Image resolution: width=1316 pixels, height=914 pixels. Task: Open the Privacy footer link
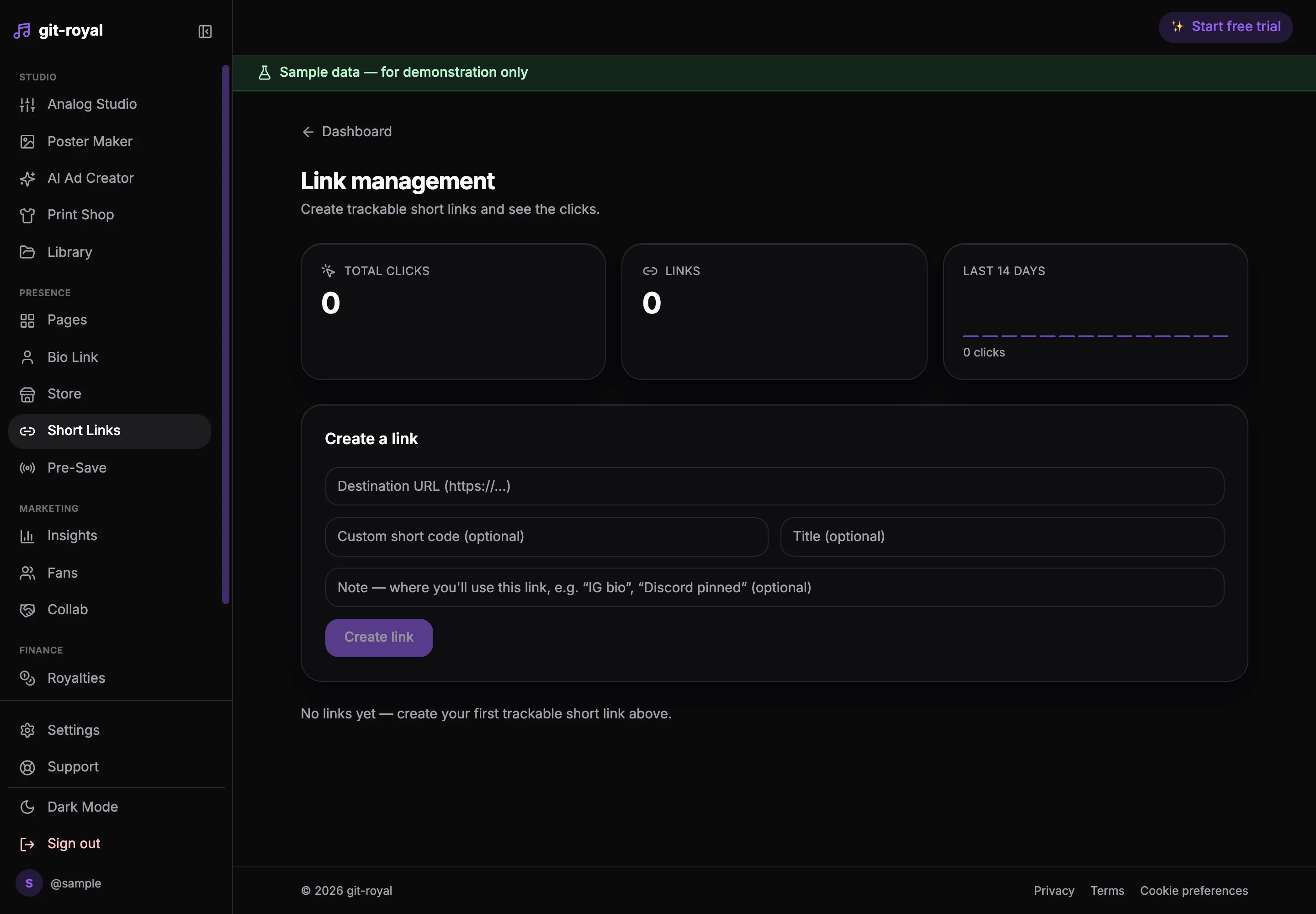(1054, 891)
